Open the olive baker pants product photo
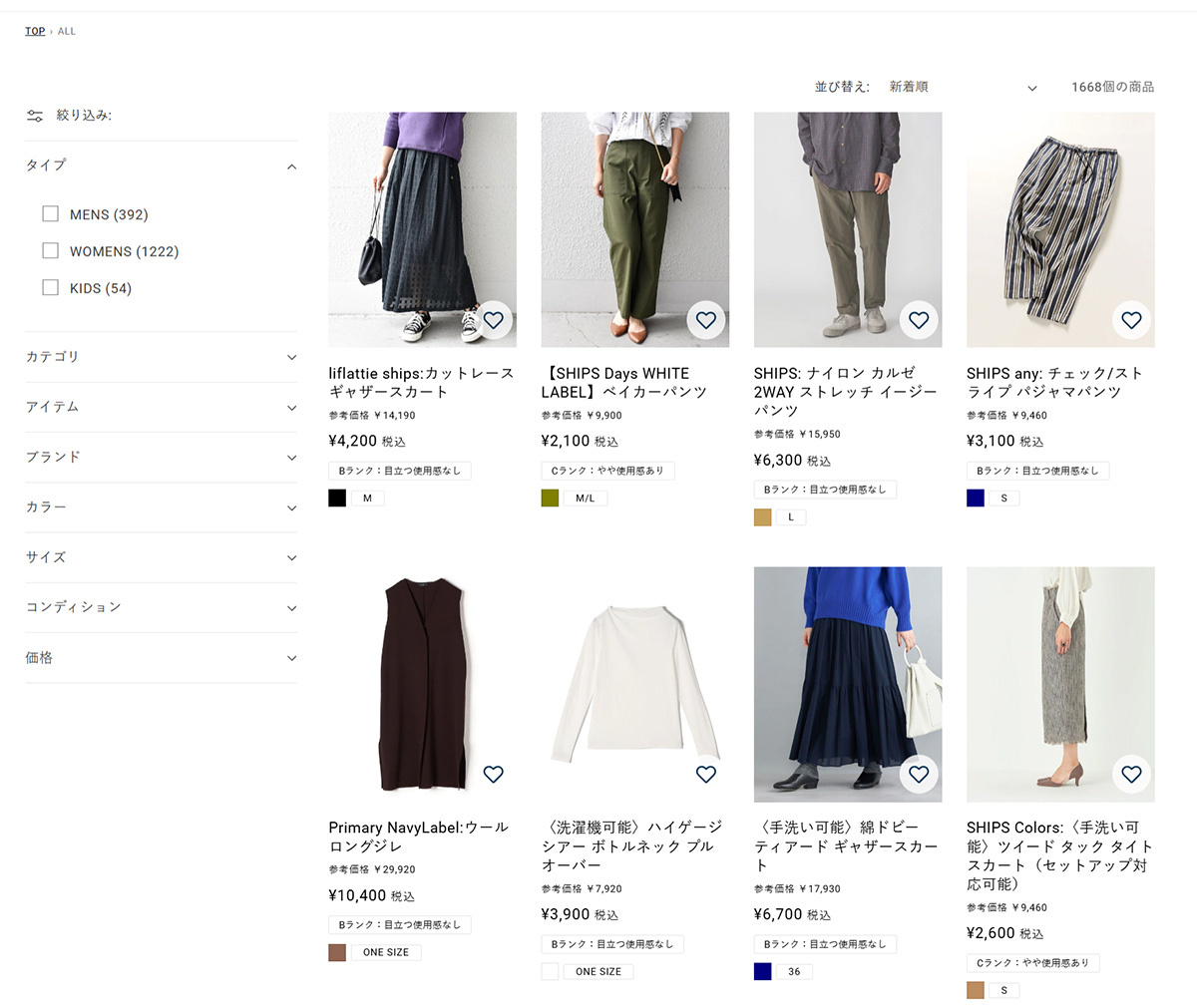Screen dimensions: 1197x1008 click(634, 229)
